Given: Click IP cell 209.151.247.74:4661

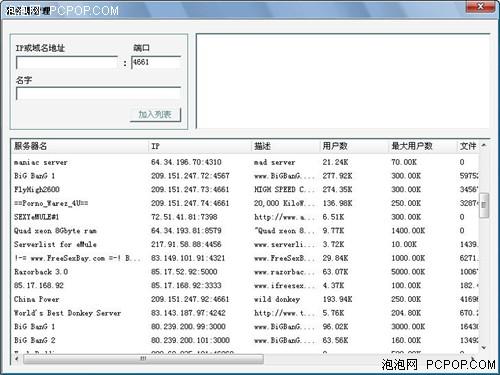Looking at the screenshot, I should tap(190, 203).
